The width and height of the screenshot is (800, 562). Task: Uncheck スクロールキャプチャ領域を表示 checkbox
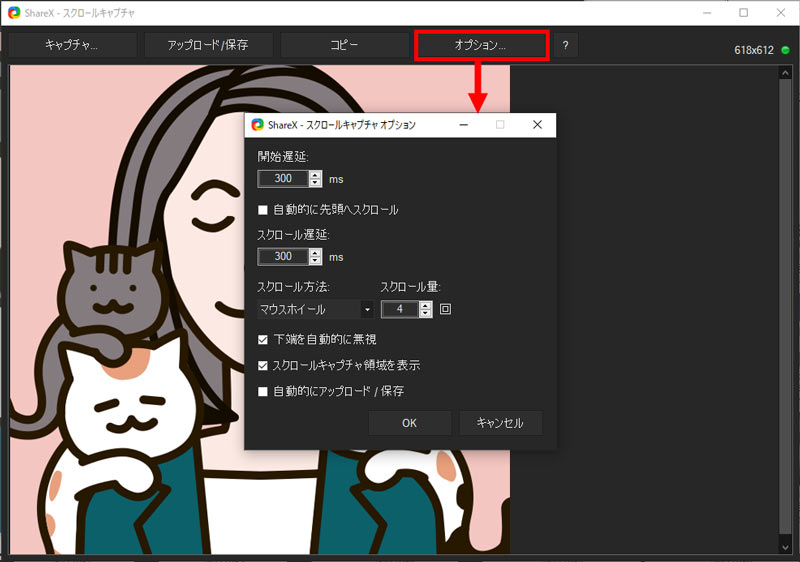coord(263,366)
